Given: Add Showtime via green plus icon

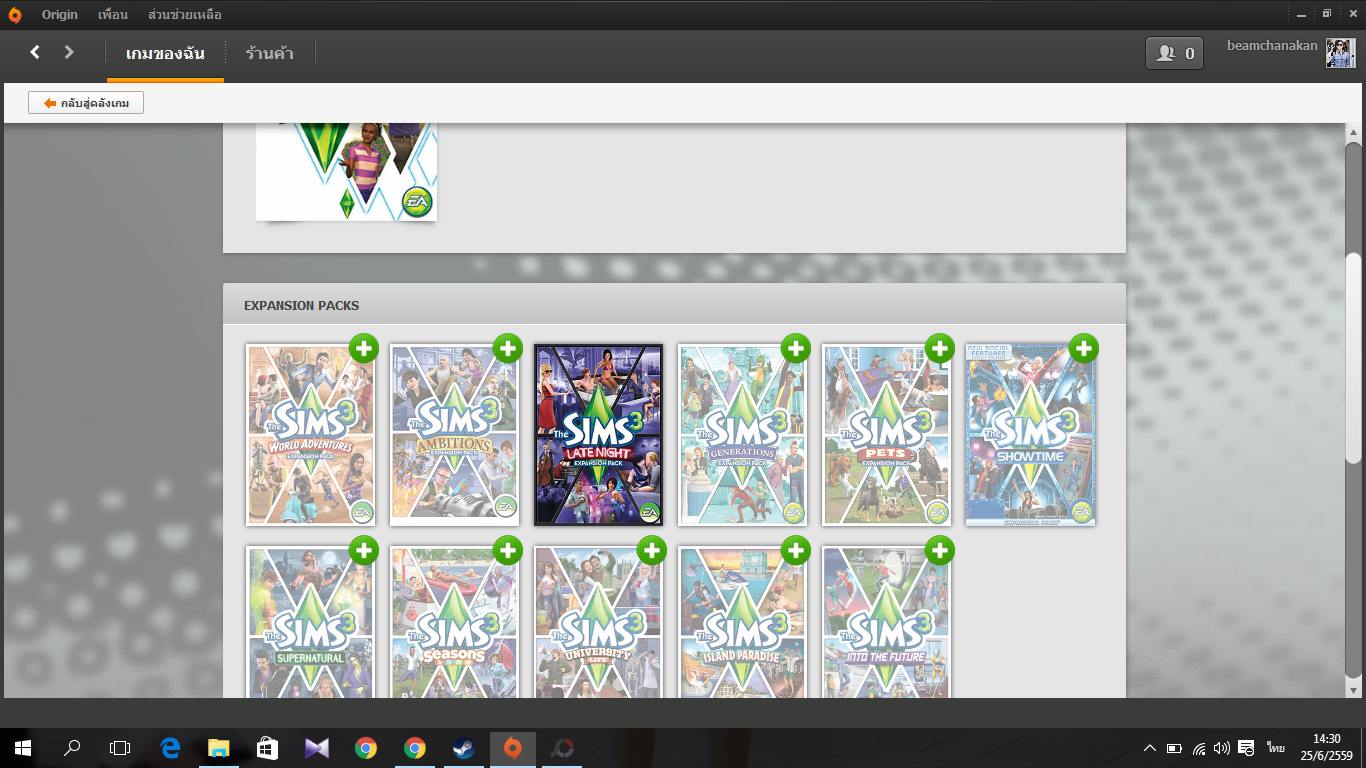Looking at the screenshot, I should pos(1084,348).
